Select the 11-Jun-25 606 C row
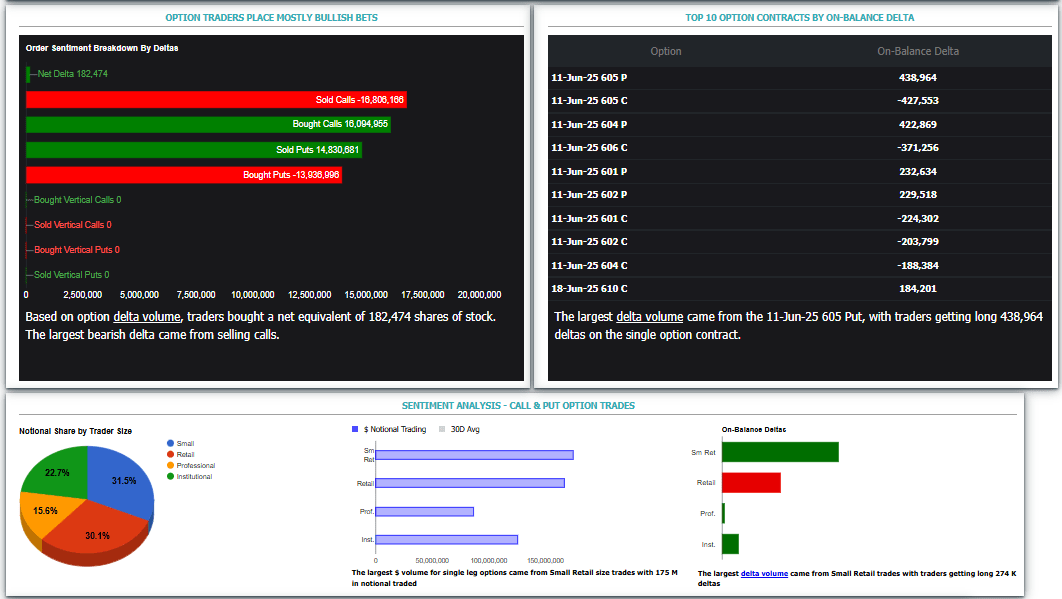Viewport: 1062px width, 599px height. tap(799, 148)
